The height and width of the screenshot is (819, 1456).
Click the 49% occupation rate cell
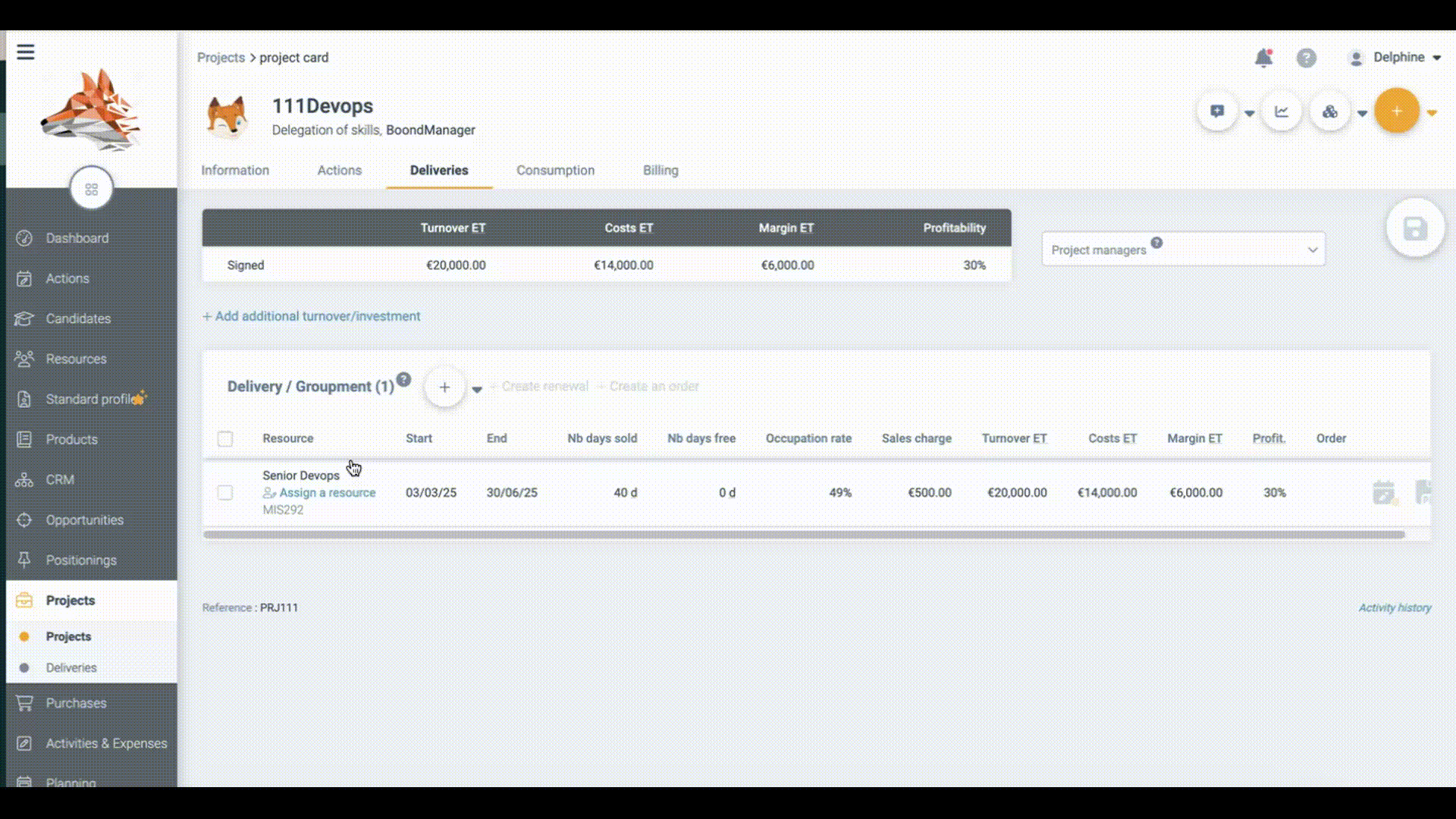point(840,493)
